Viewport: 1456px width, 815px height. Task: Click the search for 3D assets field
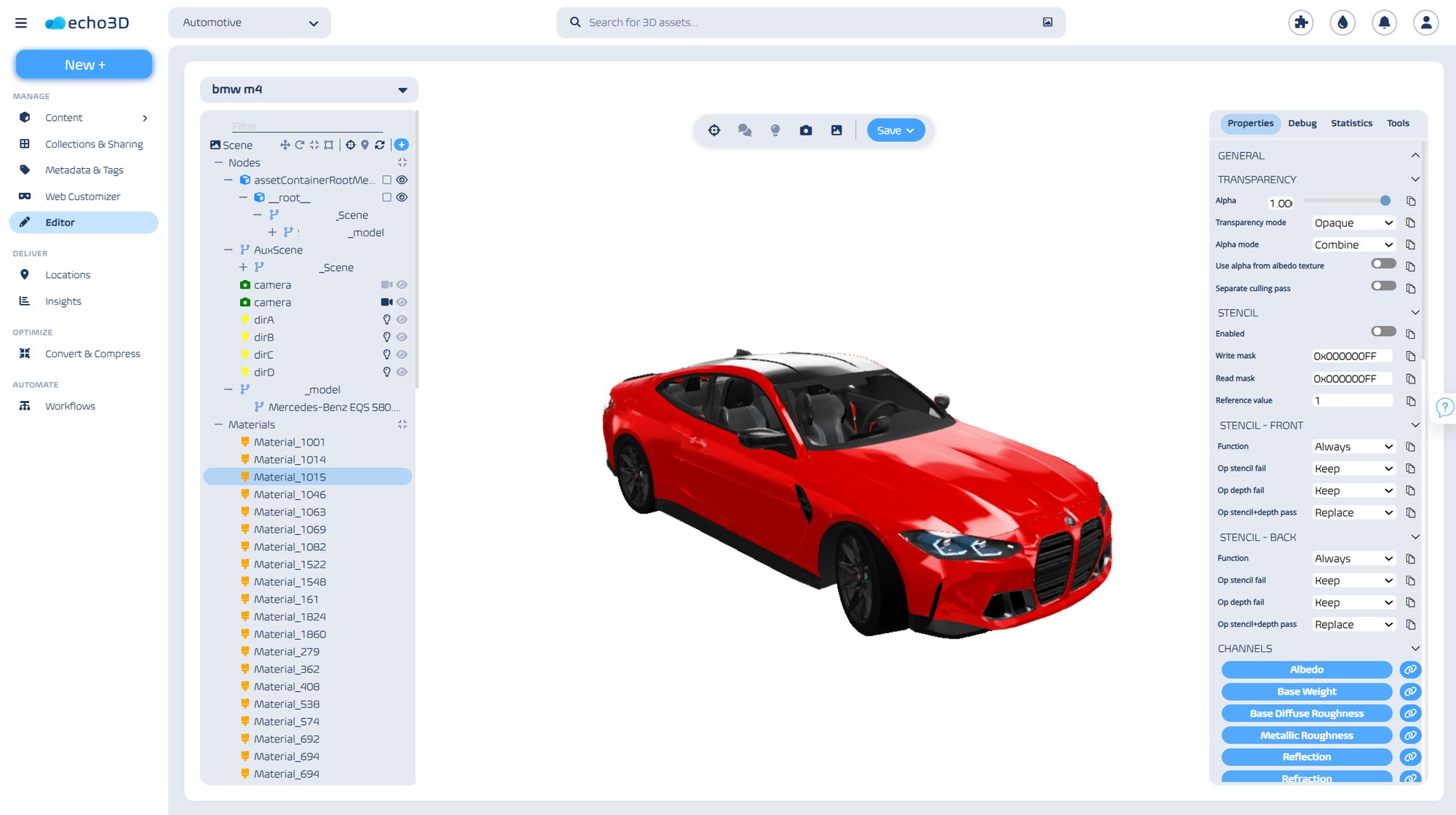[810, 23]
